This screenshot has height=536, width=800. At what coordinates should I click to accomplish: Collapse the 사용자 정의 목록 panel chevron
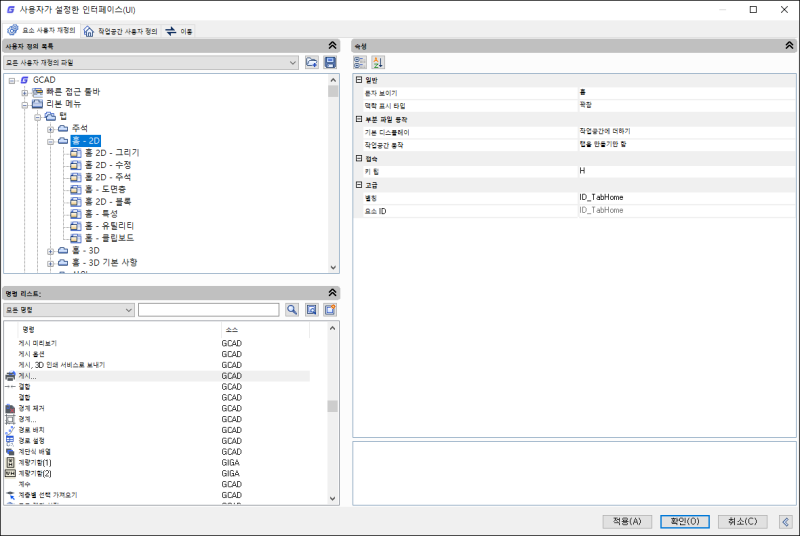pos(333,46)
